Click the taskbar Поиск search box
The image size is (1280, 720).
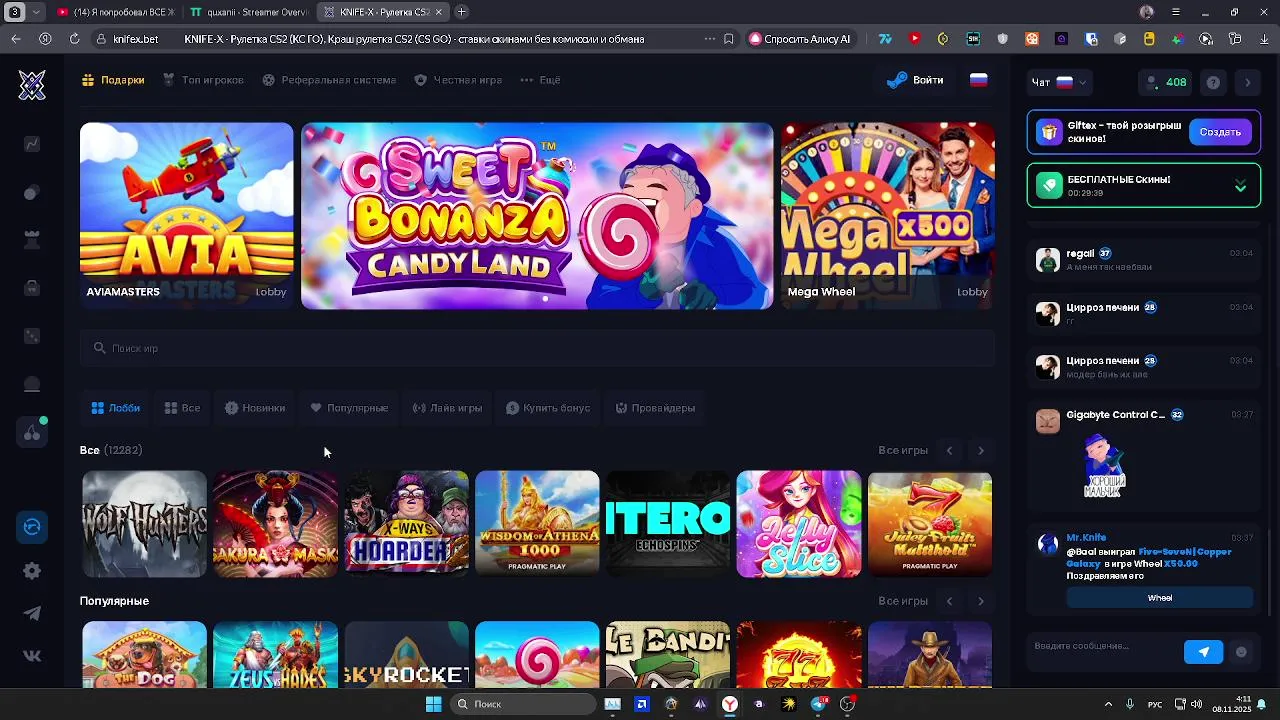click(x=521, y=704)
